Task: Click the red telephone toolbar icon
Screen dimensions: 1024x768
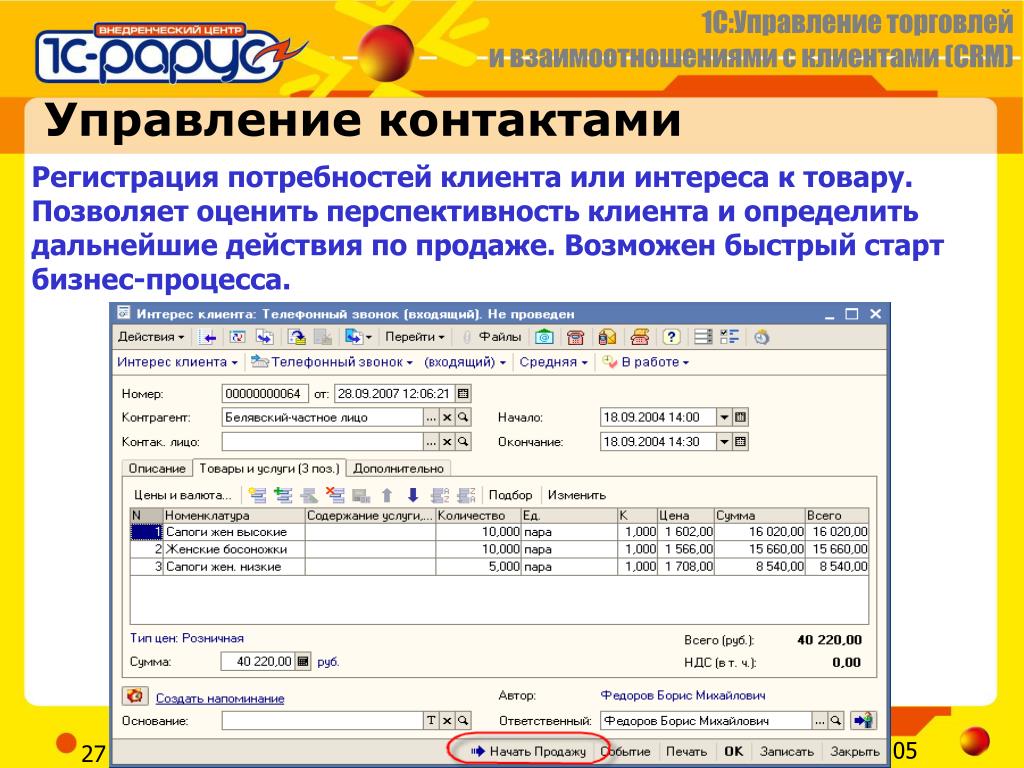Action: [x=575, y=337]
